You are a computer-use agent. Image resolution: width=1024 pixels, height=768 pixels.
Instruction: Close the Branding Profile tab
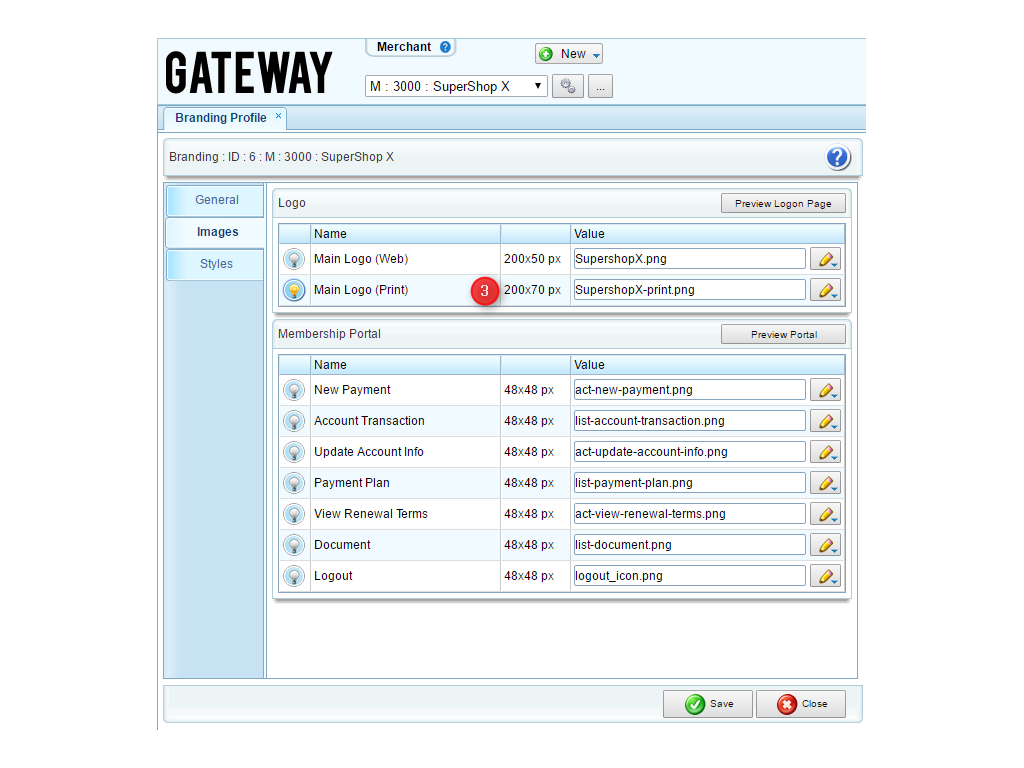tap(279, 116)
